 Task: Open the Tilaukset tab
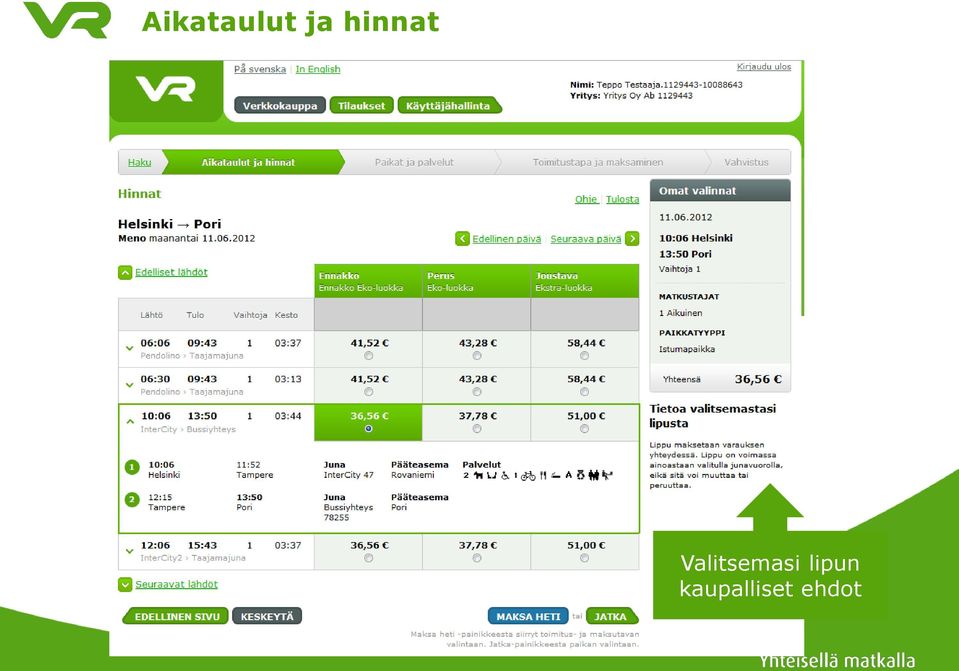(361, 106)
